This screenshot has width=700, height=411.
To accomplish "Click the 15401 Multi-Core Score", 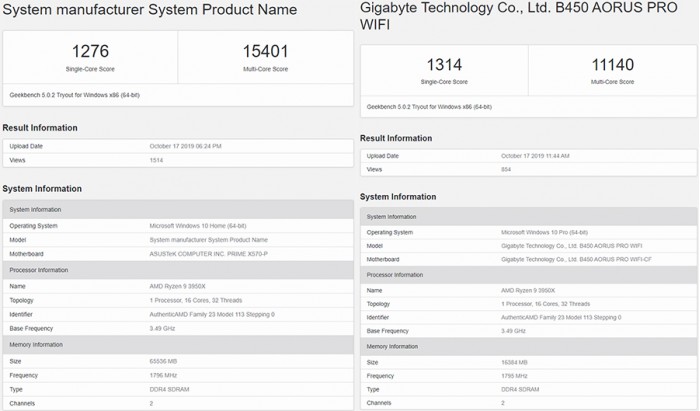I will pyautogui.click(x=265, y=50).
